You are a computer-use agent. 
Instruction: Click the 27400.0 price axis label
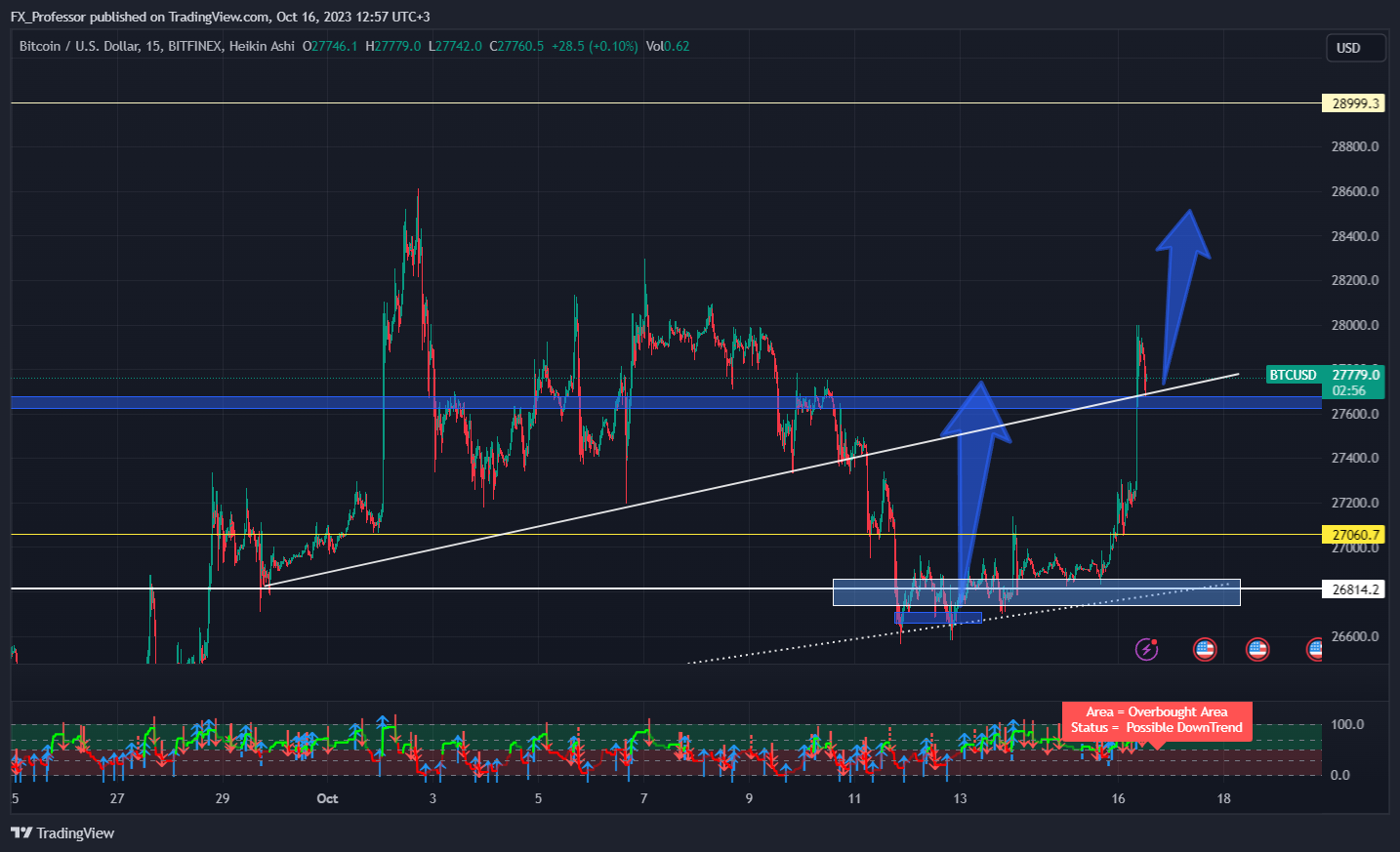click(x=1355, y=458)
